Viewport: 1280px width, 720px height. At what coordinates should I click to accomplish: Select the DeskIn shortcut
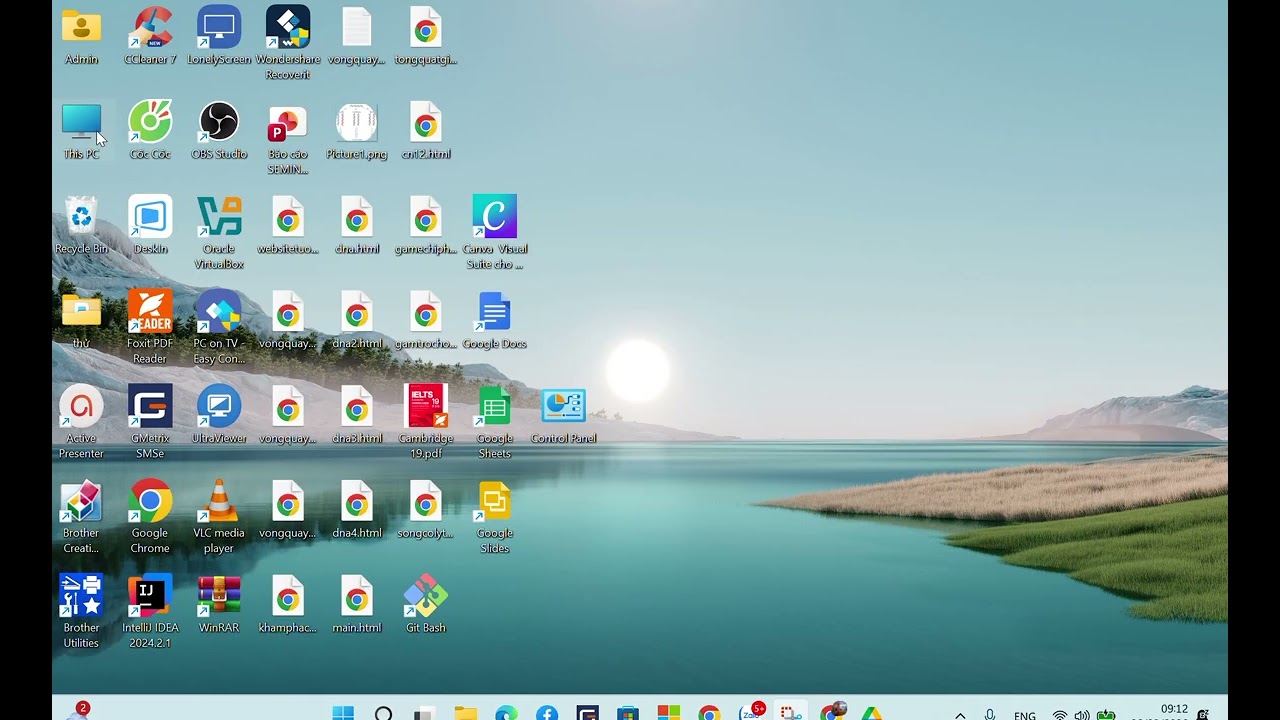click(150, 225)
